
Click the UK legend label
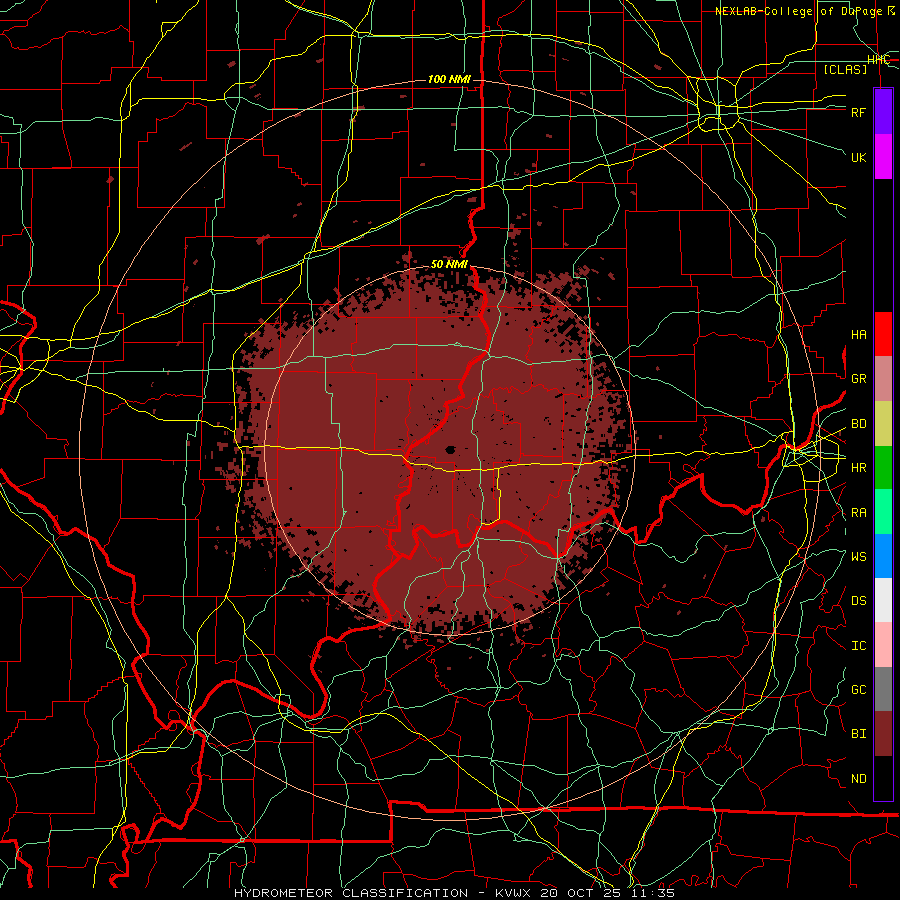(x=859, y=157)
